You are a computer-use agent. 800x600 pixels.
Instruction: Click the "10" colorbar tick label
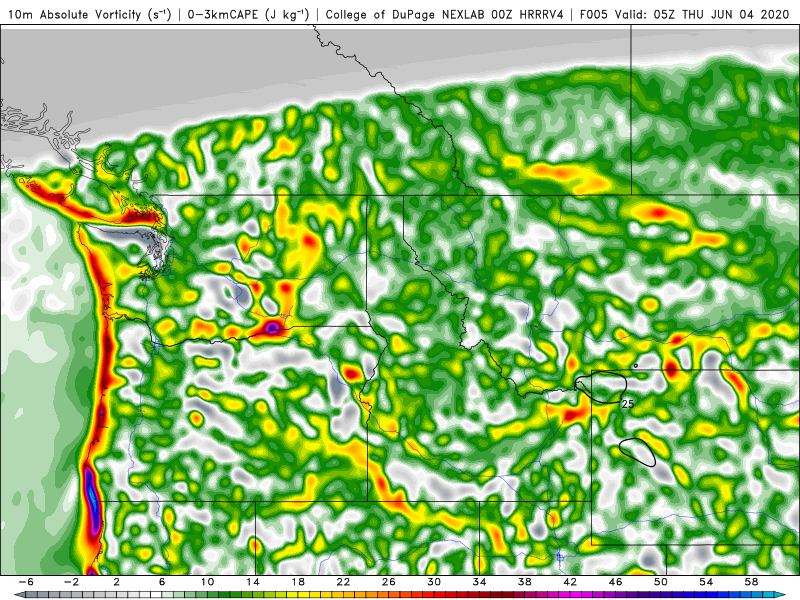click(x=207, y=582)
